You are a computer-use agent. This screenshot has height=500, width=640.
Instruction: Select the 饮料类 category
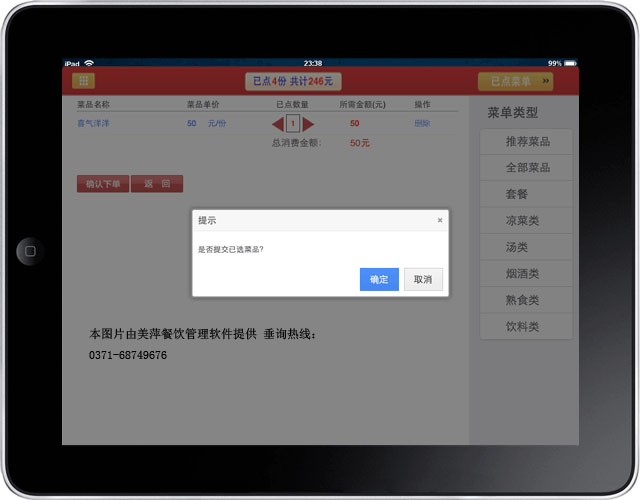click(527, 327)
